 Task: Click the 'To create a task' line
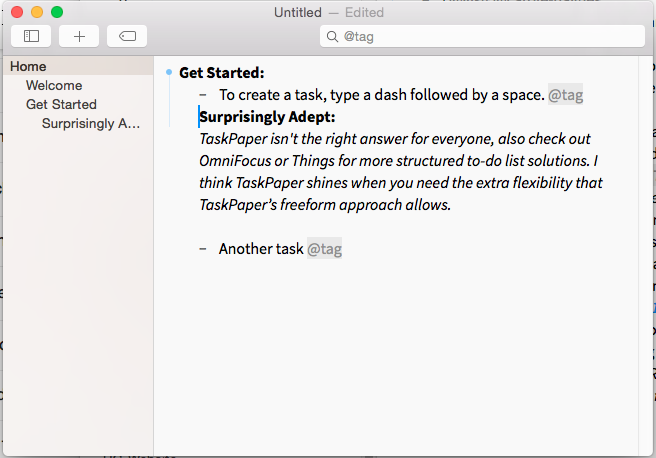pos(382,95)
